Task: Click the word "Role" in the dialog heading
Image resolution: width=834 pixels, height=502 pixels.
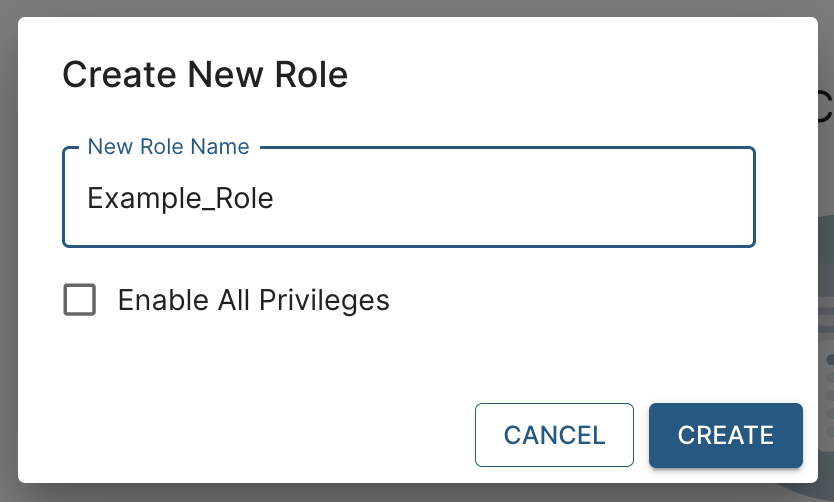Action: pyautogui.click(x=313, y=75)
